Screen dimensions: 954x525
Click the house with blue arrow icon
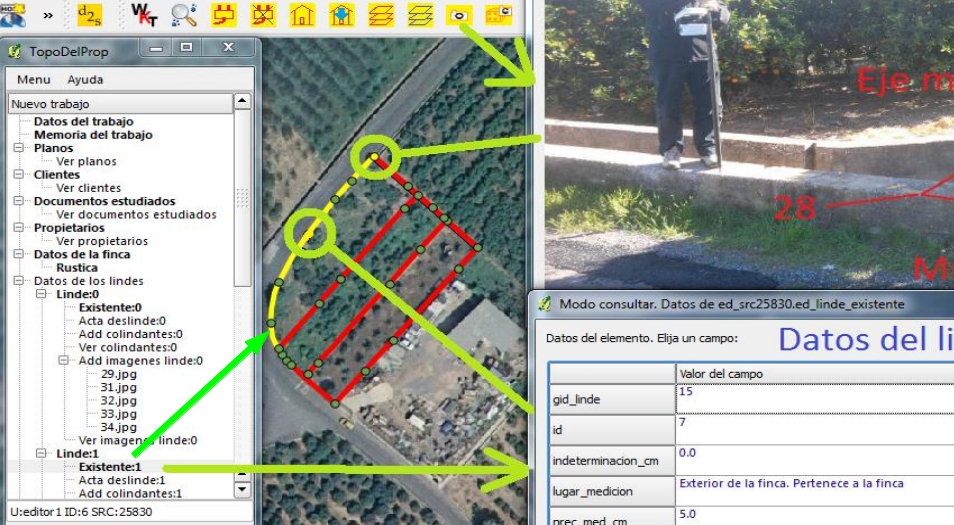click(341, 14)
